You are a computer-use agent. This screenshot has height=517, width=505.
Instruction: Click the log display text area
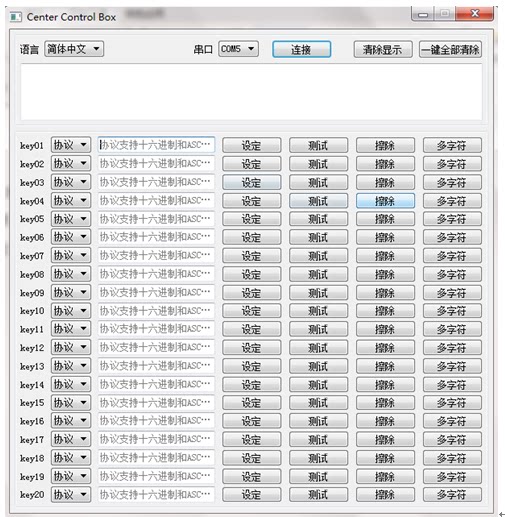point(251,92)
